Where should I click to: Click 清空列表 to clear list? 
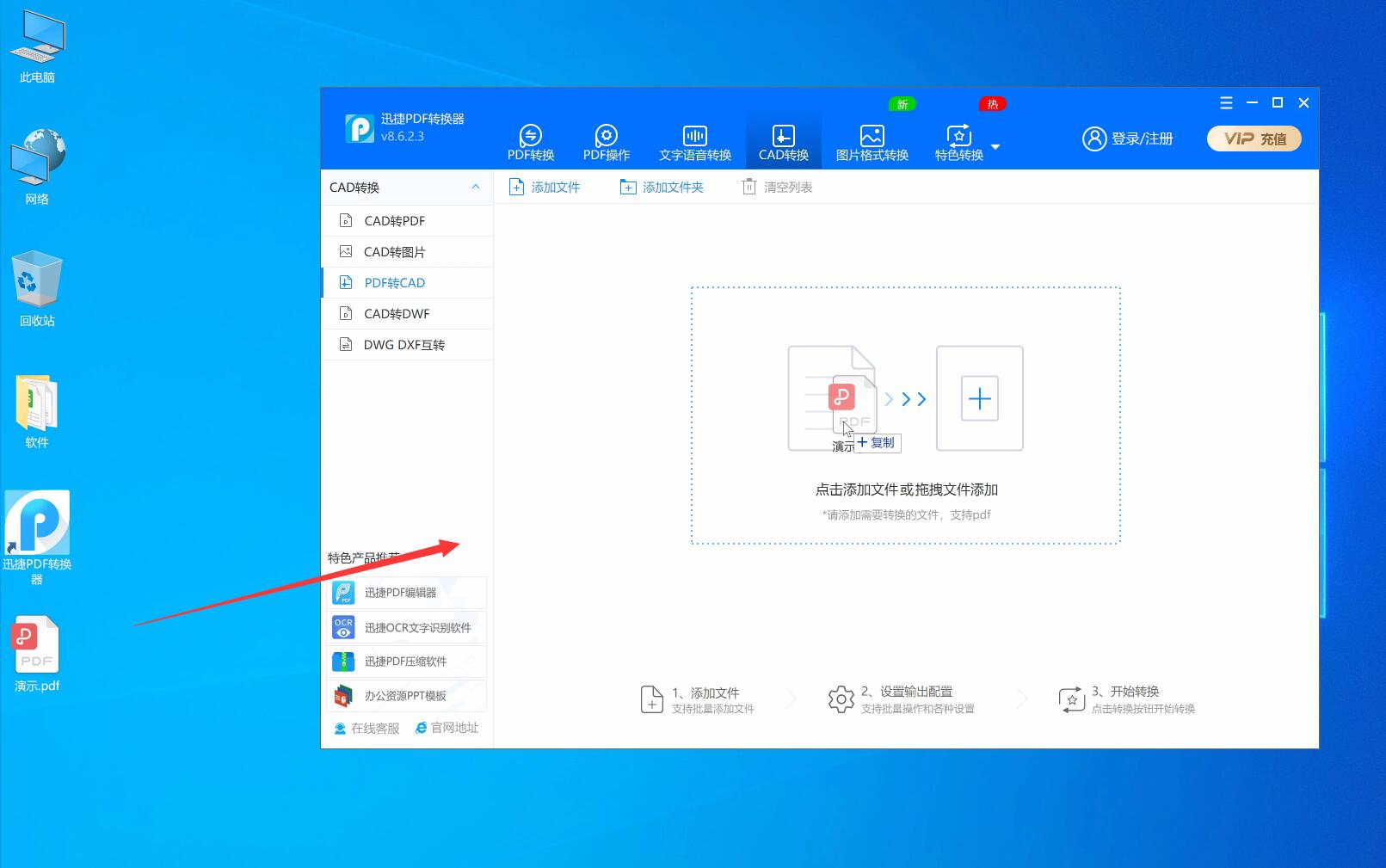[777, 187]
